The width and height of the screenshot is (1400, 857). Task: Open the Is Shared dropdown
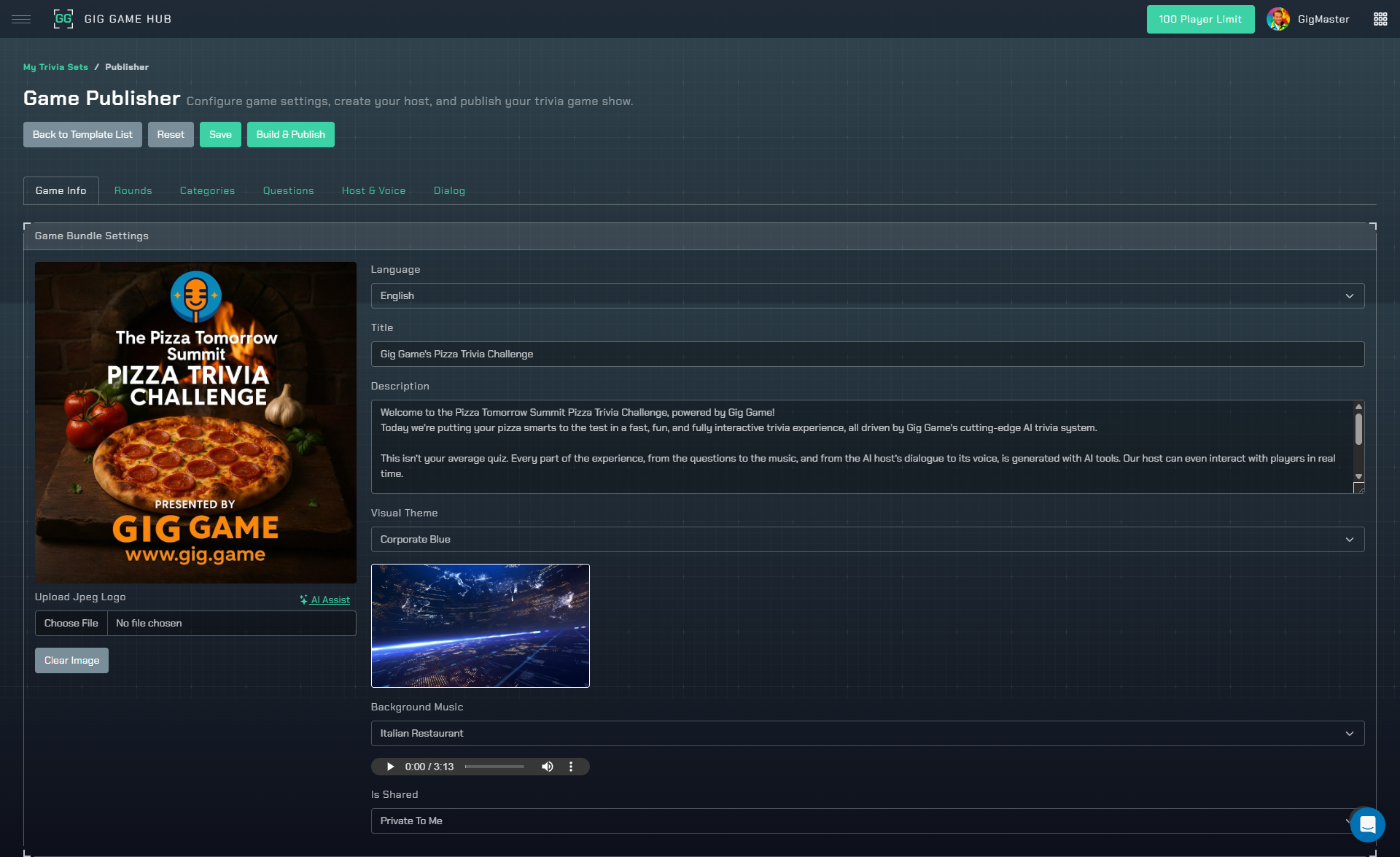860,821
